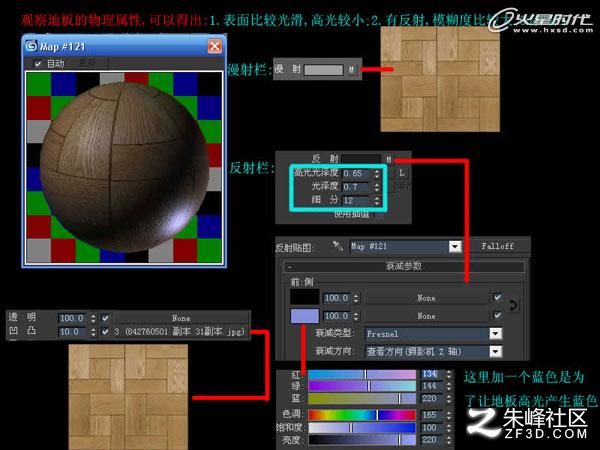The width and height of the screenshot is (600, 450).
Task: Click the spinner beside second 100.0 in 前:侧
Action: coord(356,316)
